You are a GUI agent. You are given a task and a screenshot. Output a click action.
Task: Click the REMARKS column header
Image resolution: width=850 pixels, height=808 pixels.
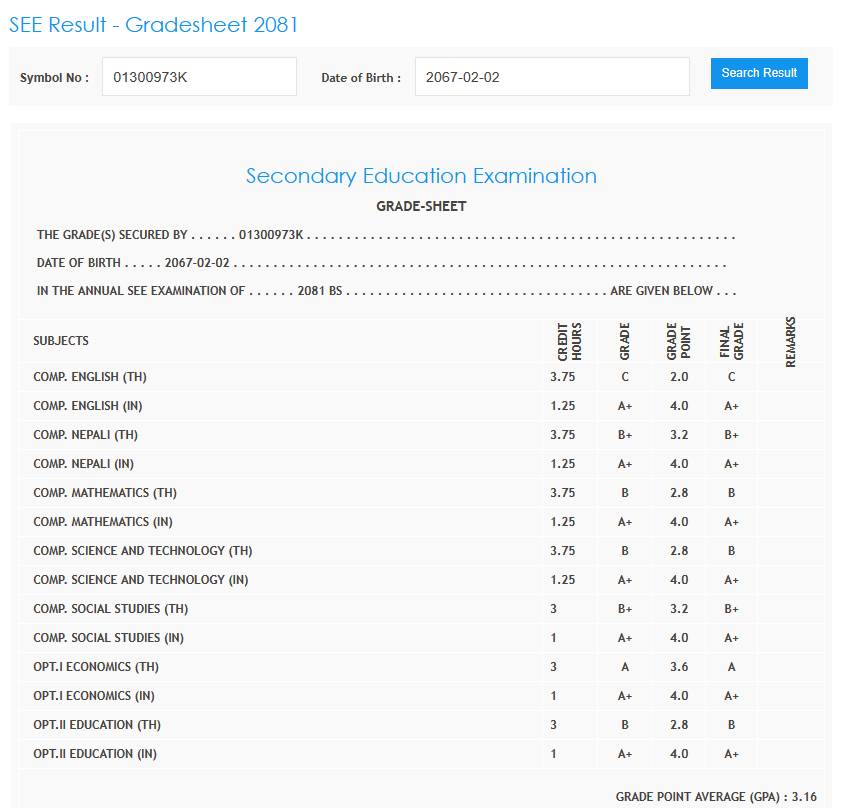click(x=791, y=342)
